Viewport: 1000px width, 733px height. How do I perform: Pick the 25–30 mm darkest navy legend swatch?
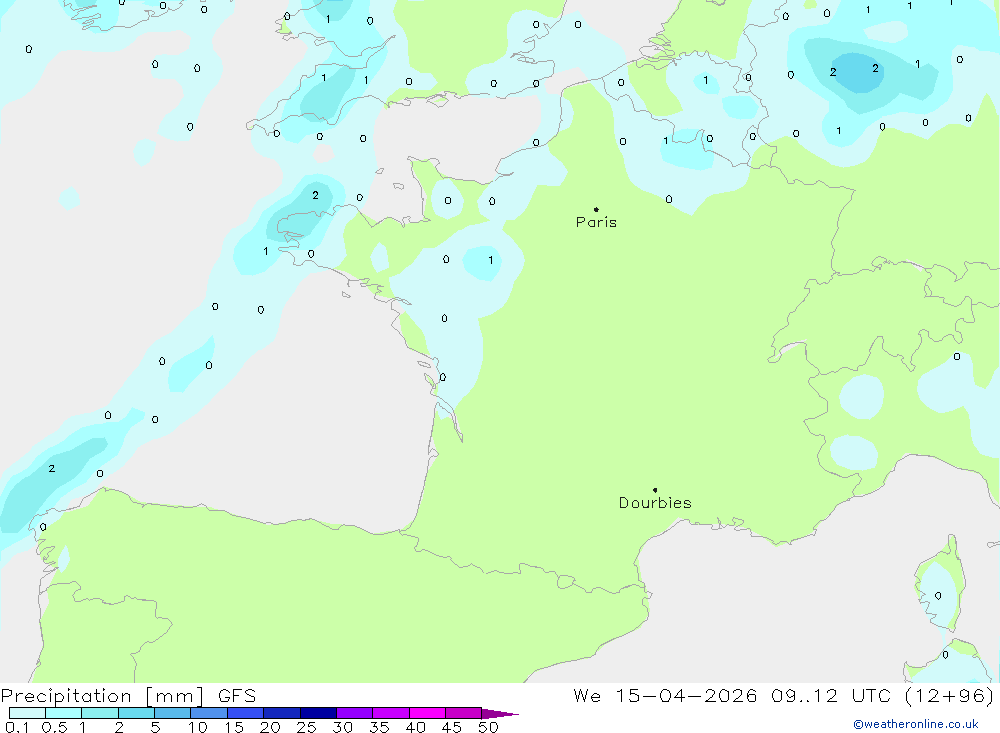point(318,713)
